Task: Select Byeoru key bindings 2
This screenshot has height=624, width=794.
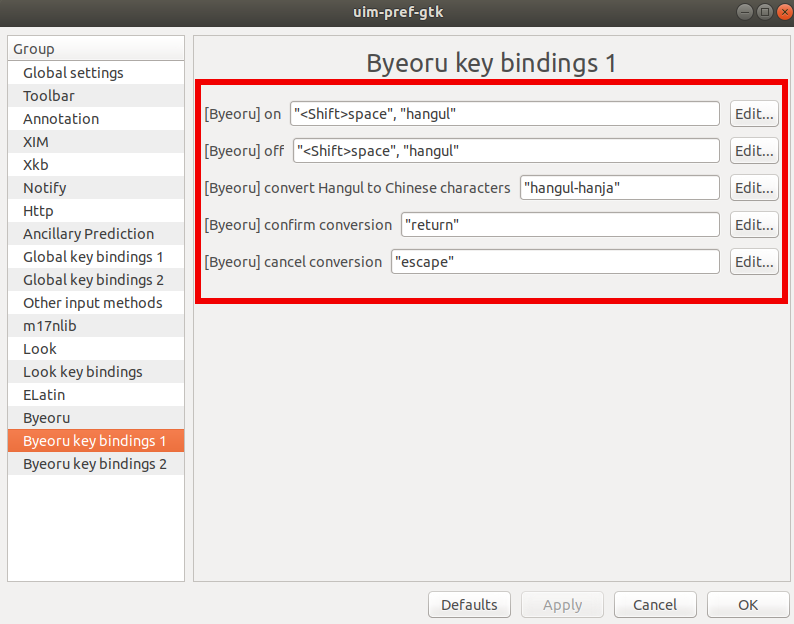Action: click(x=96, y=464)
